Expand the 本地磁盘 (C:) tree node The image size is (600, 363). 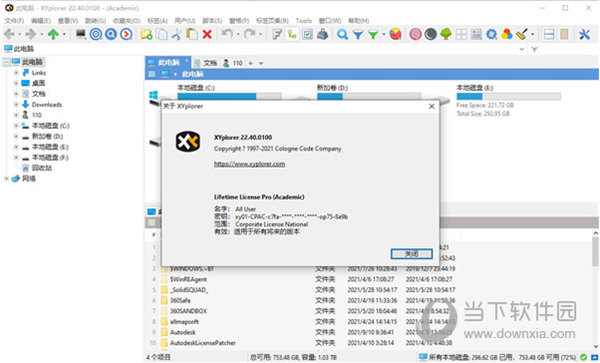(x=16, y=125)
